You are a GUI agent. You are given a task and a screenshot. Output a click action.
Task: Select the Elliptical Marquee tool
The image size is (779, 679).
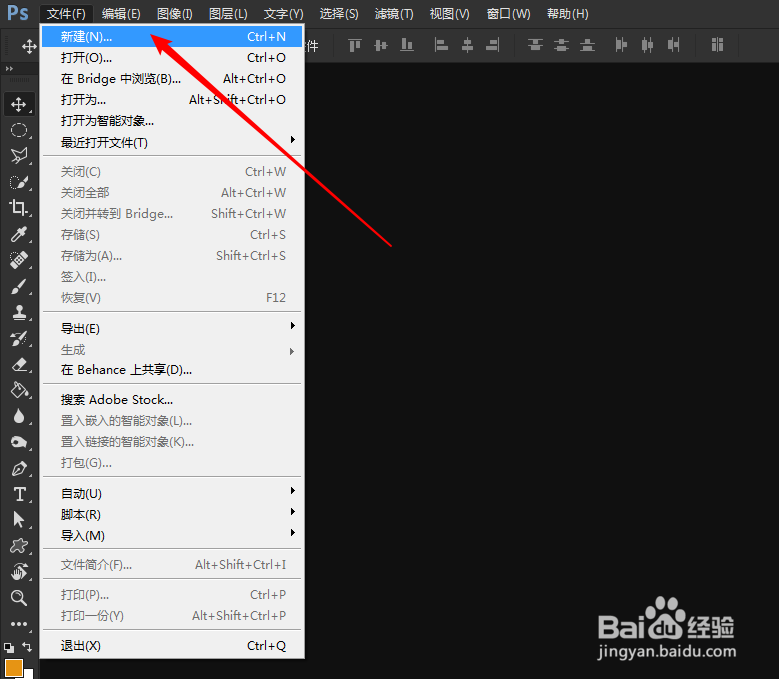(x=19, y=130)
